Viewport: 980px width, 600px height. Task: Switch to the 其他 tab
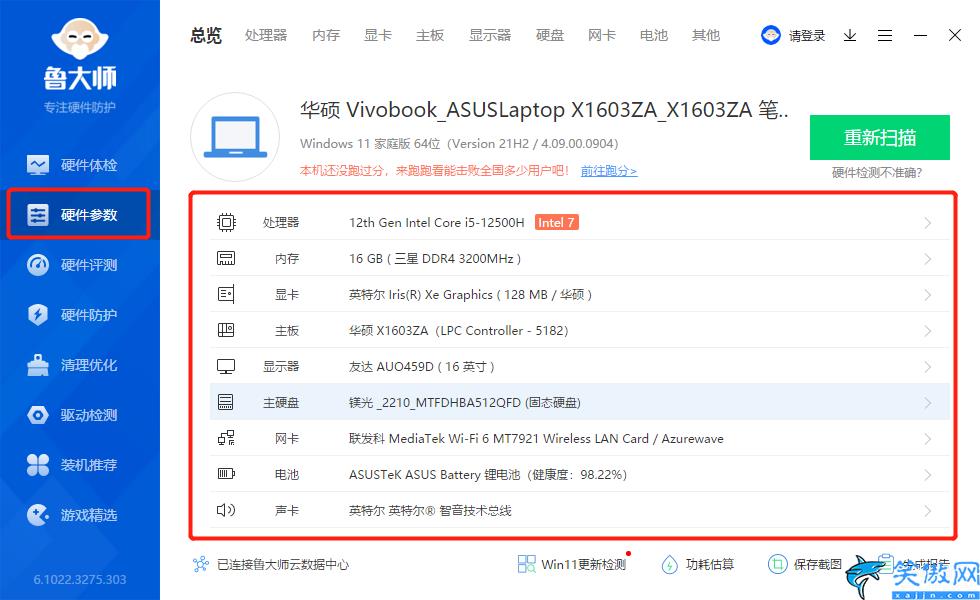pyautogui.click(x=706, y=36)
